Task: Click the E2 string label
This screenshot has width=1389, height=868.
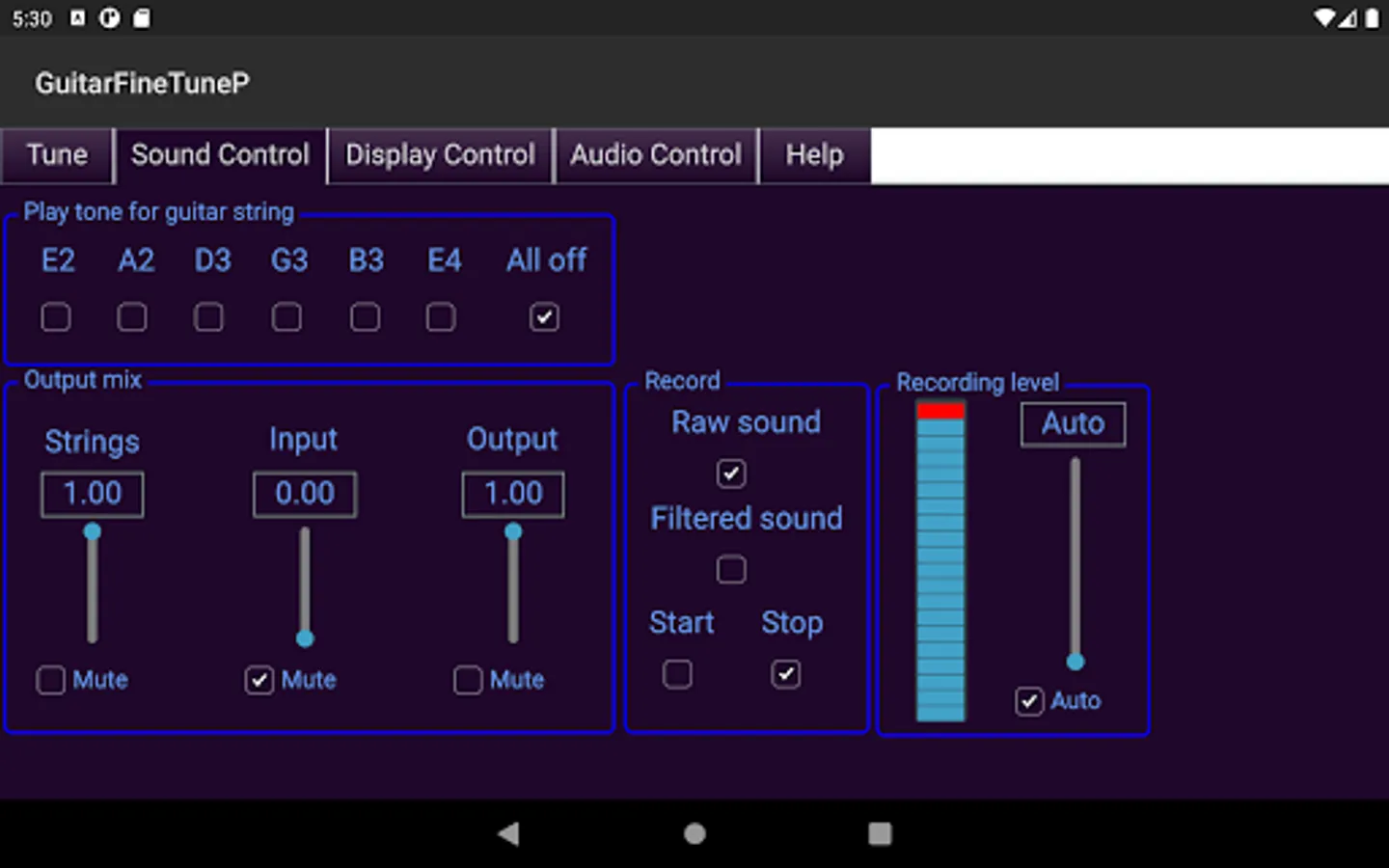Action: [58, 260]
